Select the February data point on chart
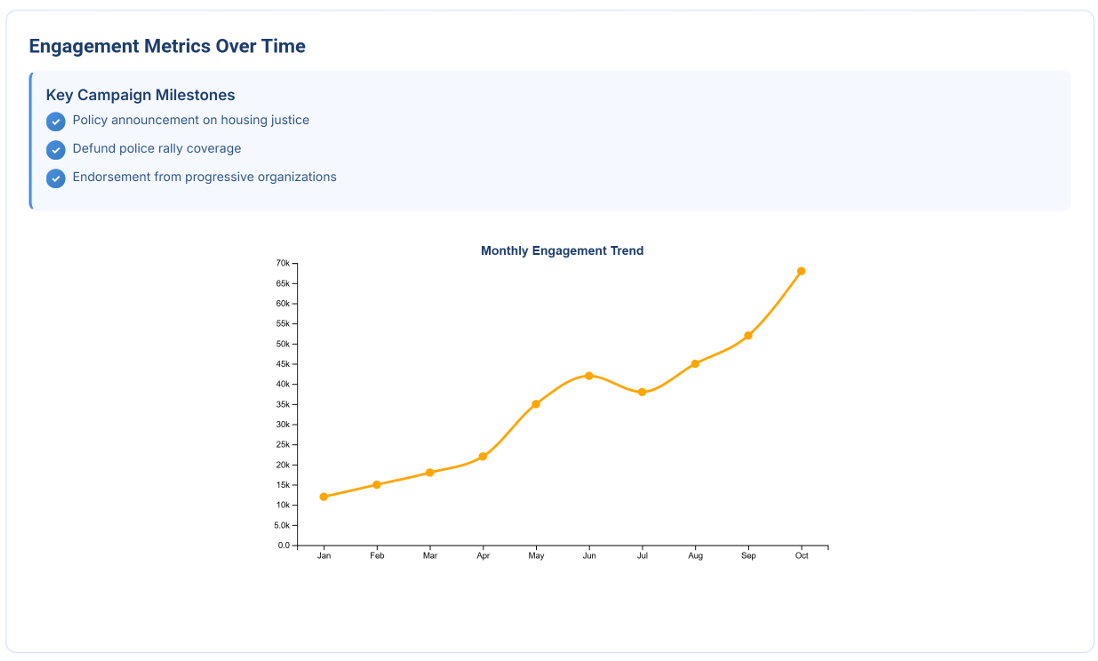Viewport: 1098px width, 661px height. (376, 485)
